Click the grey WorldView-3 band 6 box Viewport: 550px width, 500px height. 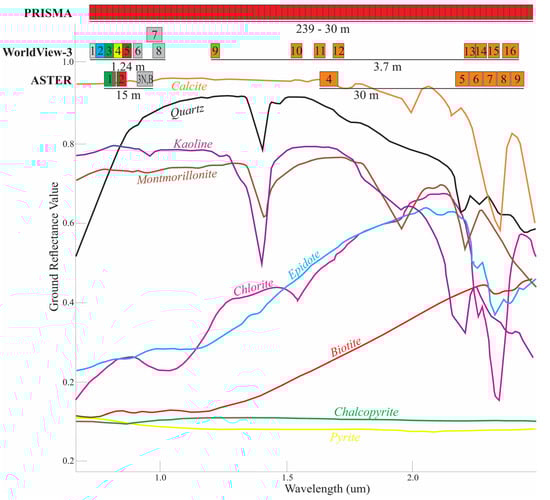138,51
